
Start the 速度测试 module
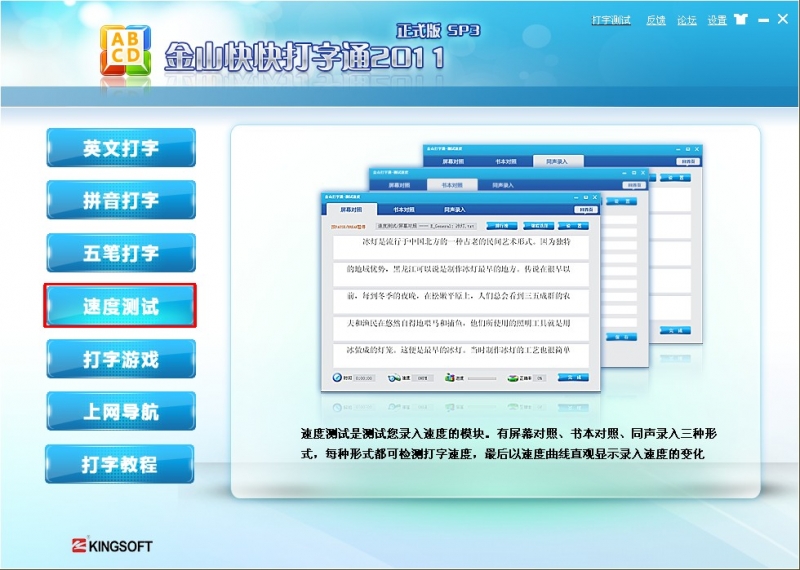point(120,306)
